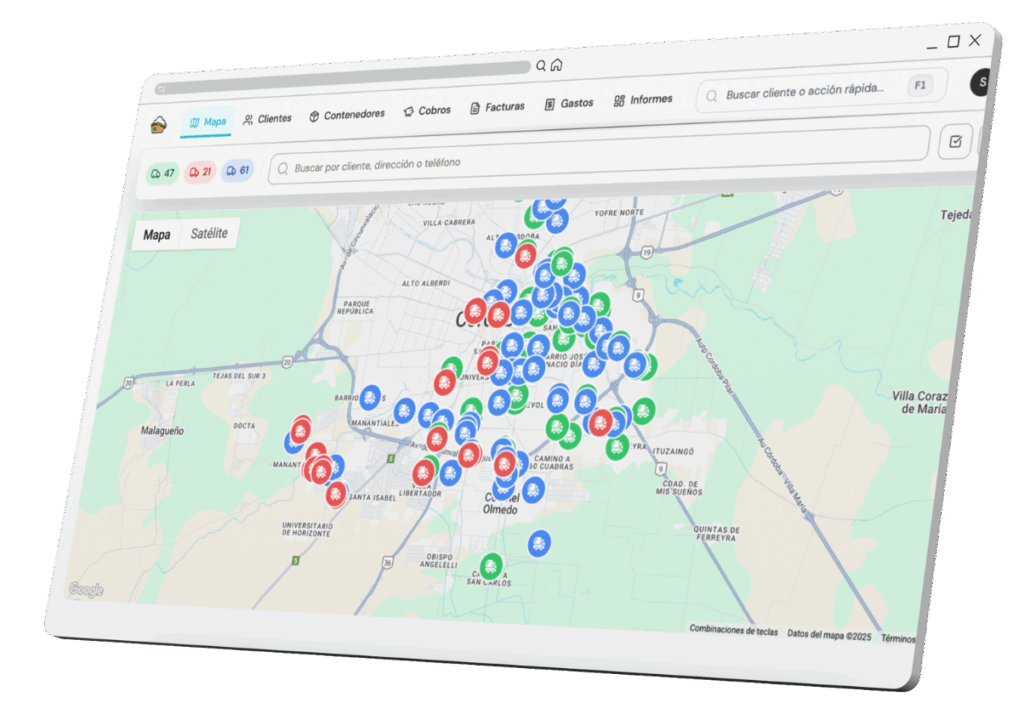Open the user profile avatar

pyautogui.click(x=981, y=82)
